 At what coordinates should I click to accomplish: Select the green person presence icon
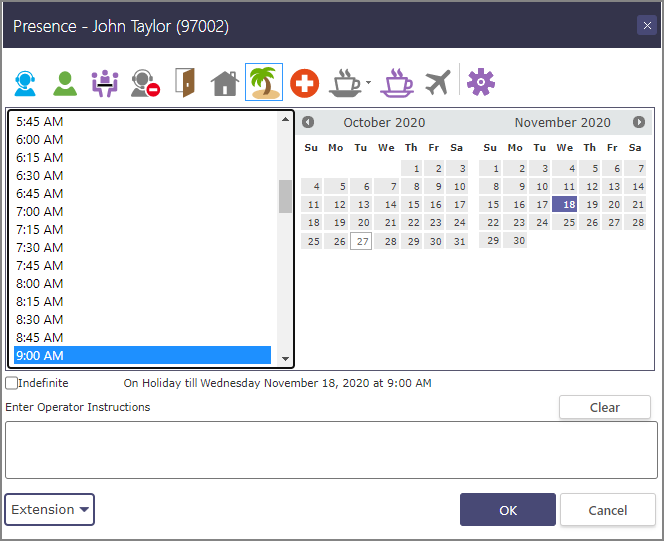tap(65, 83)
